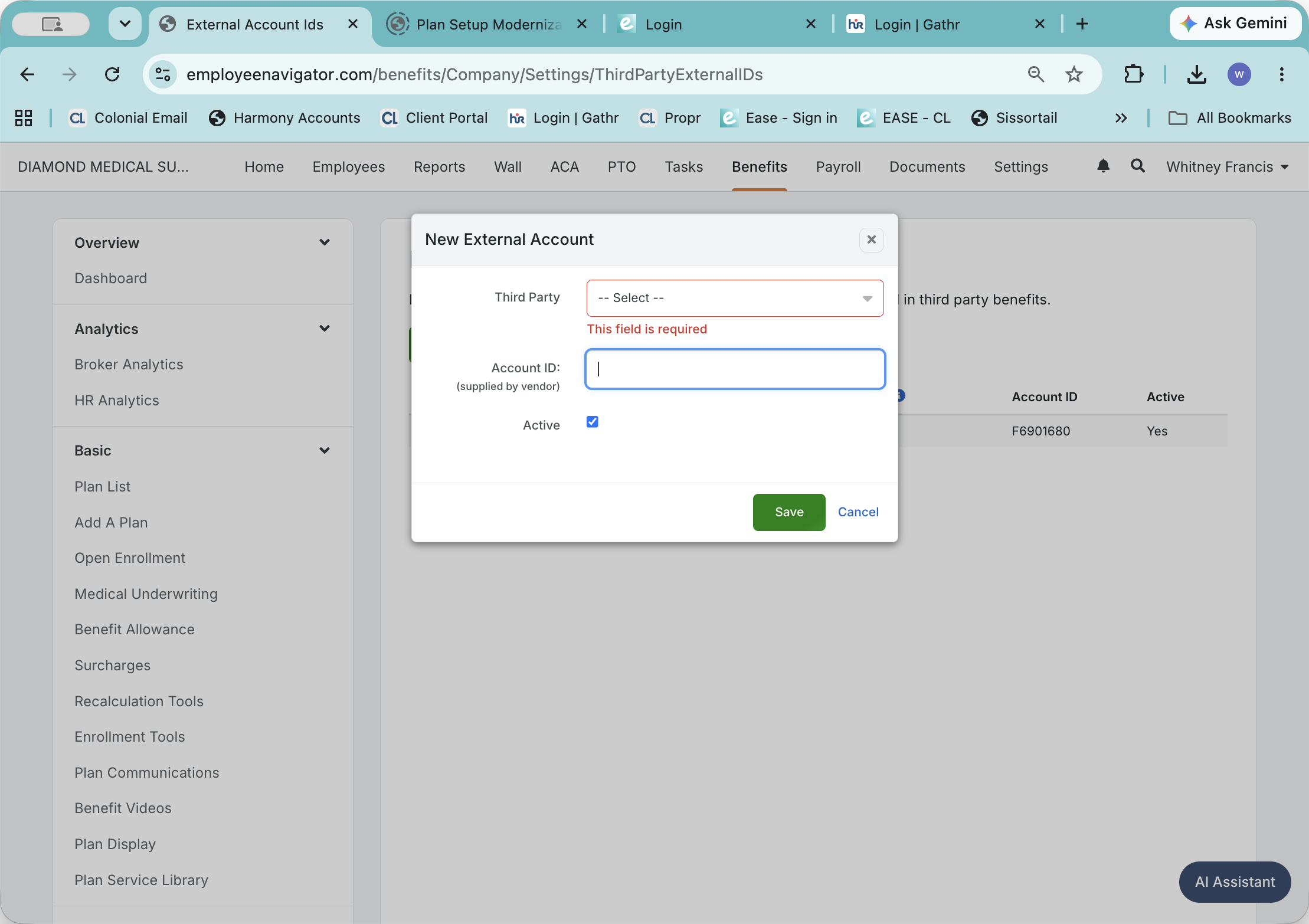Viewport: 1309px width, 924px height.
Task: Open Harmony Accounts bookmark
Action: click(x=284, y=118)
